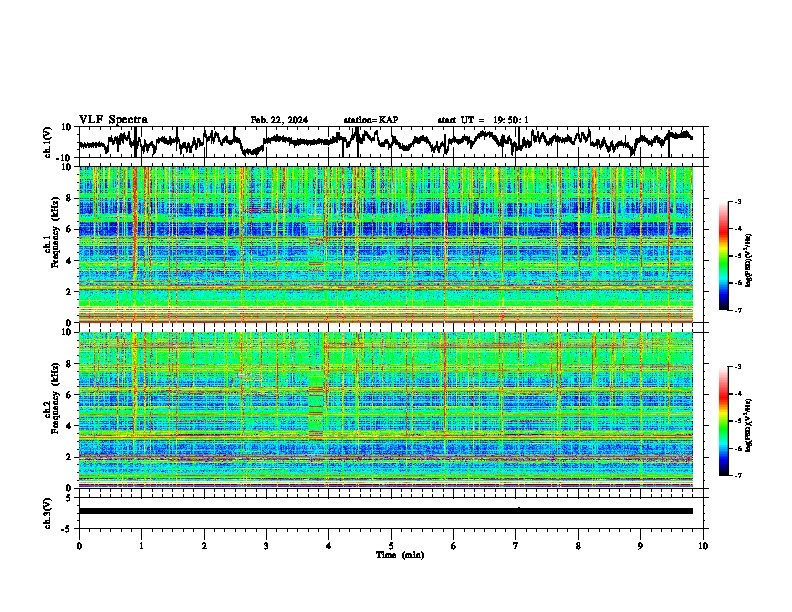
Task: Click the "-3" top value on ch.1 colorbar
Action: (x=738, y=201)
